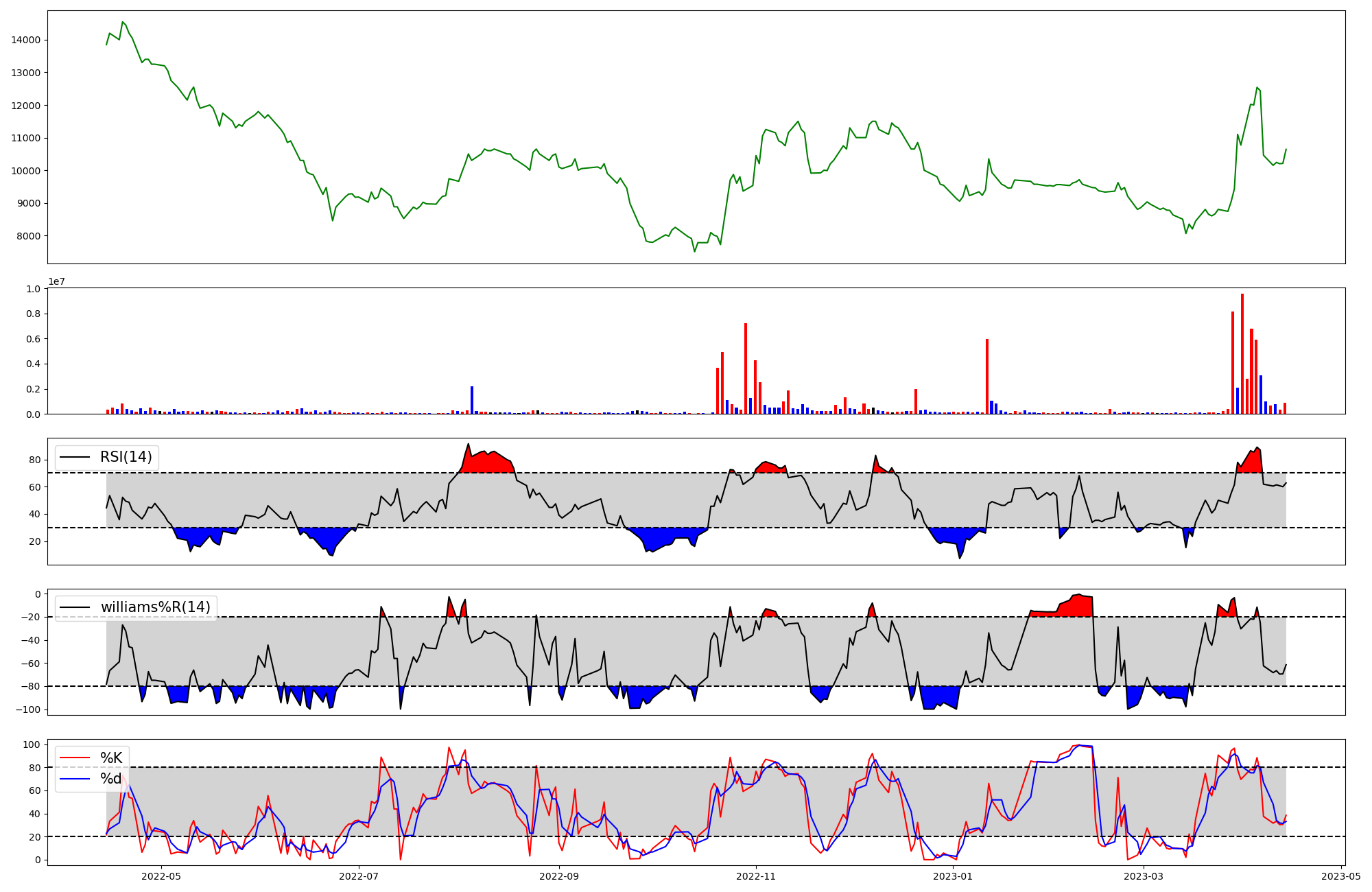Click the 8000 price axis label
Image resolution: width=1372 pixels, height=892 pixels.
pos(29,236)
